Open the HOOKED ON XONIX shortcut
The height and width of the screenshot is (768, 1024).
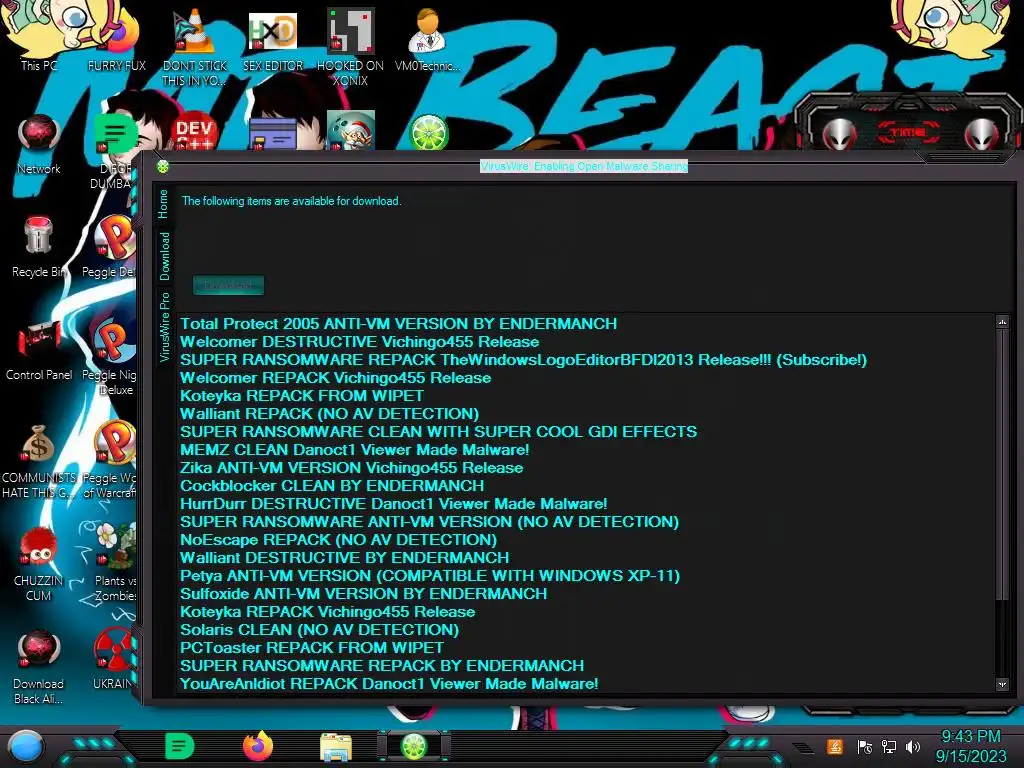(x=350, y=47)
